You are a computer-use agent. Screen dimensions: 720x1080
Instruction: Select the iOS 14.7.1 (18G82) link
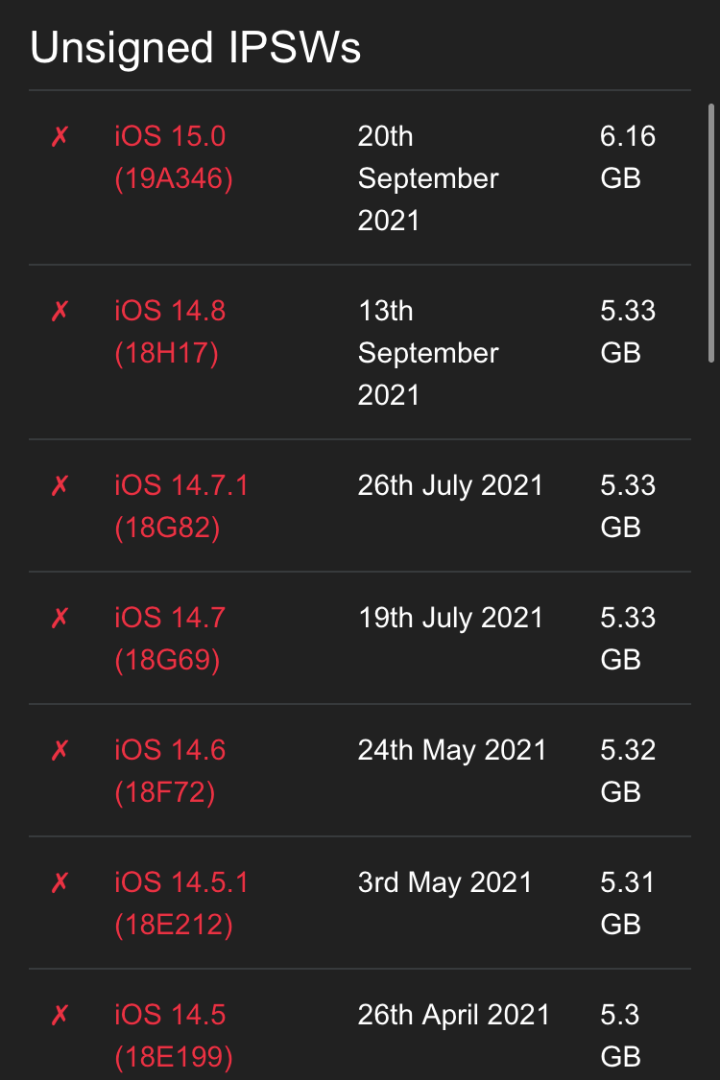[x=181, y=506]
